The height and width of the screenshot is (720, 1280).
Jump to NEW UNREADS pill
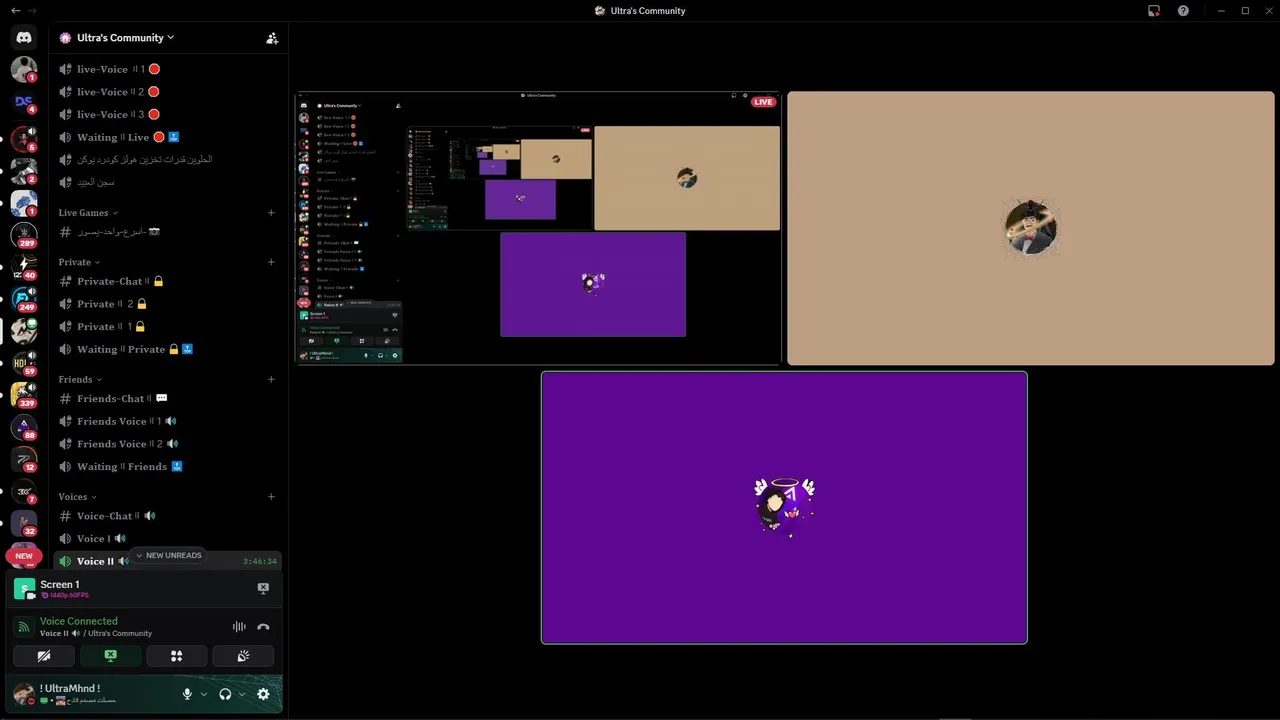click(x=168, y=555)
